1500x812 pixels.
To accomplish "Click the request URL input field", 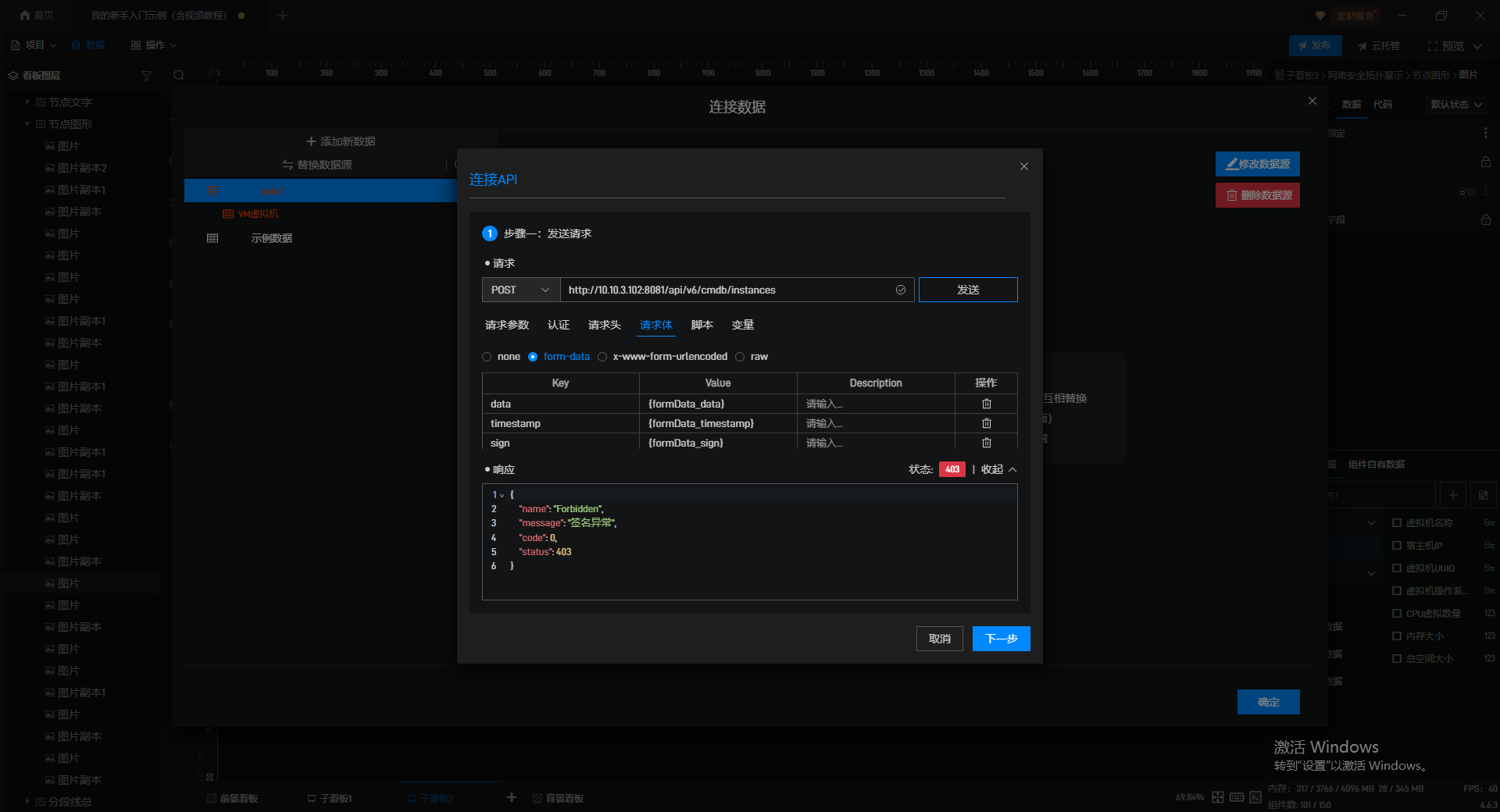I will (x=727, y=290).
